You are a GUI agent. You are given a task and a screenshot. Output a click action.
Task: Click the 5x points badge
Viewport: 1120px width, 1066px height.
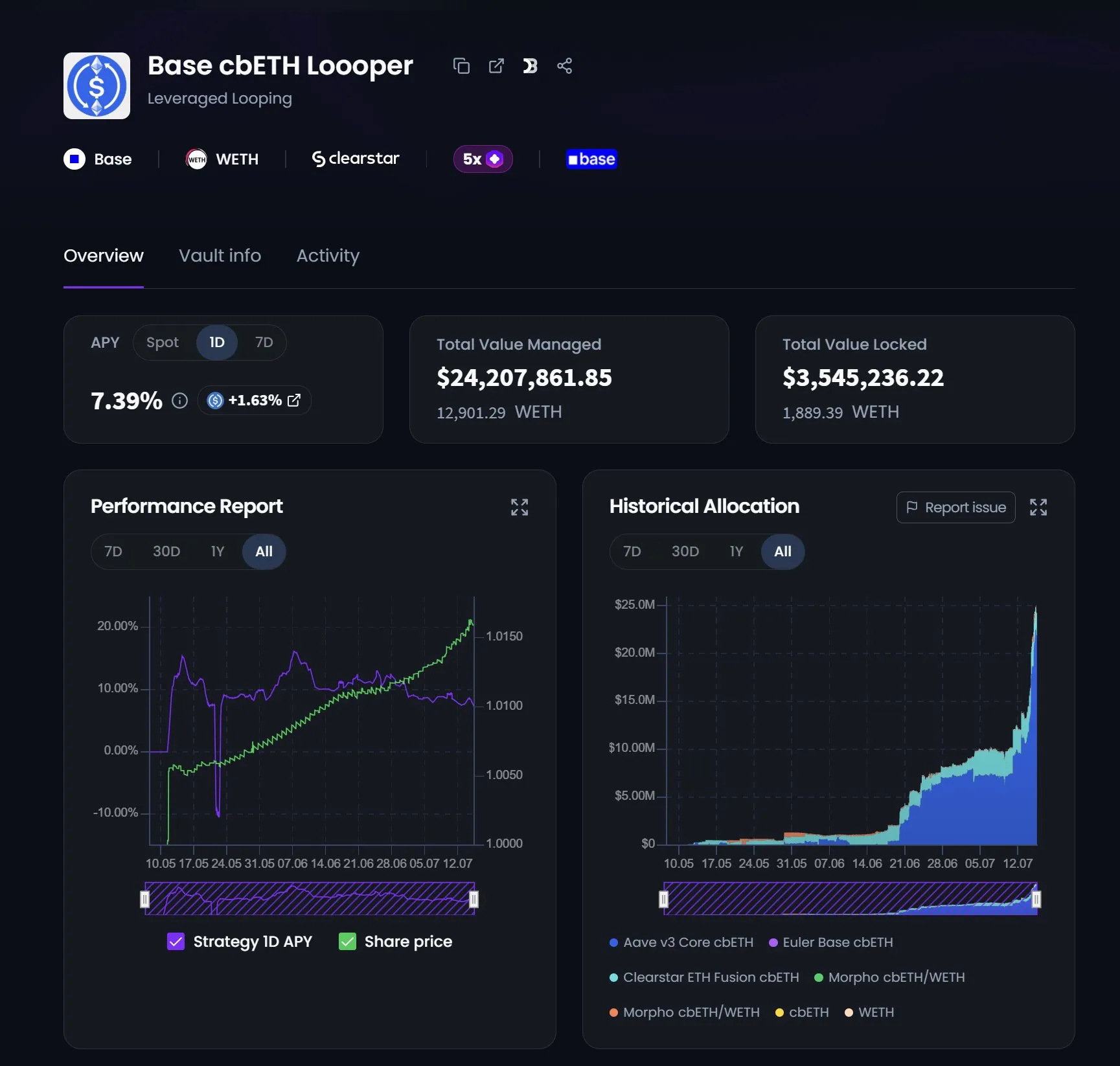pyautogui.click(x=483, y=159)
